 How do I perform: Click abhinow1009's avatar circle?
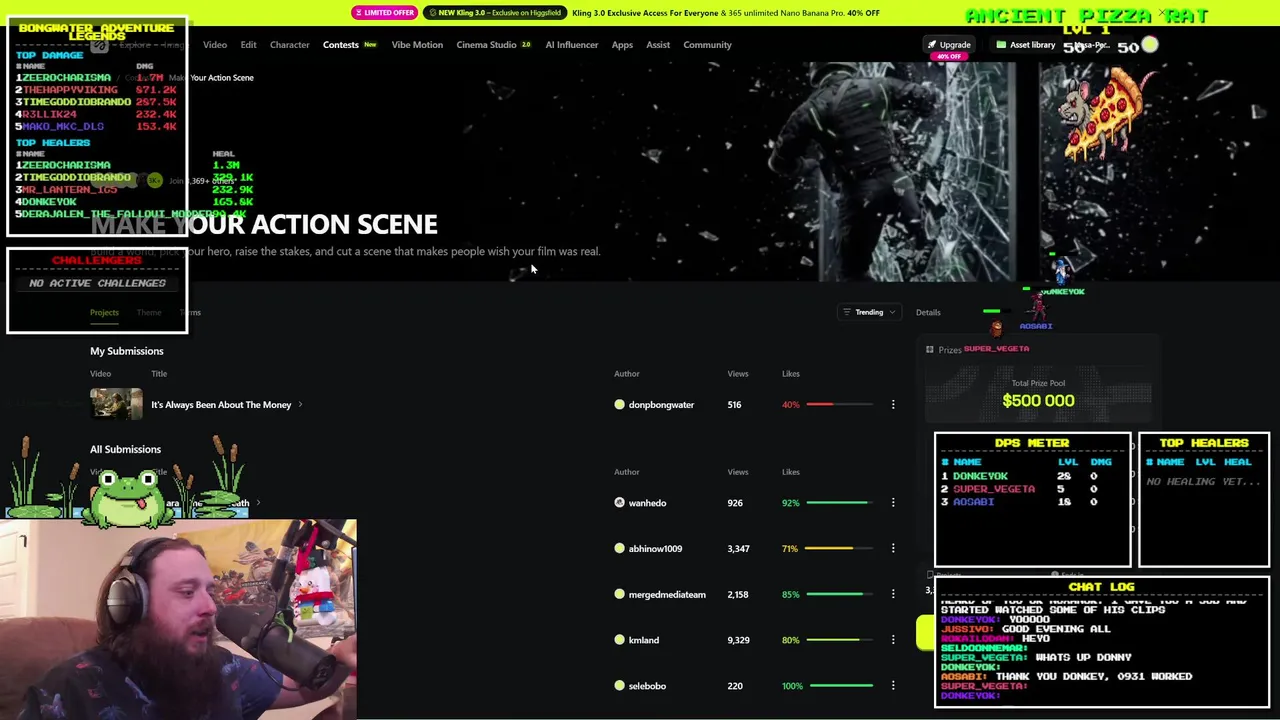coord(619,549)
